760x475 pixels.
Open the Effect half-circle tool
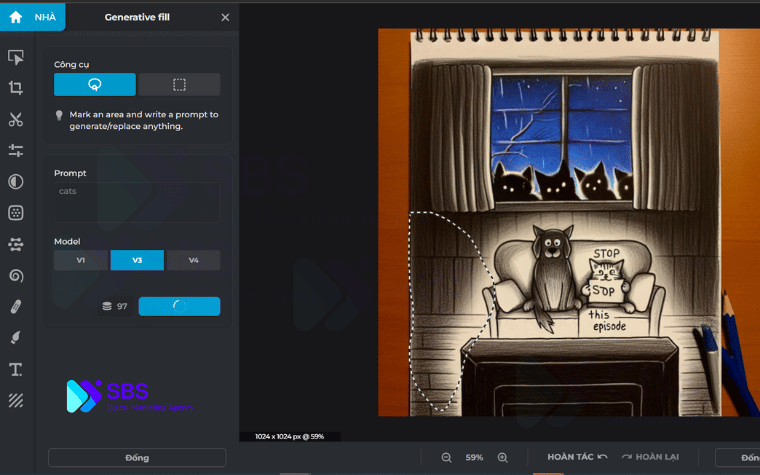[x=16, y=182]
